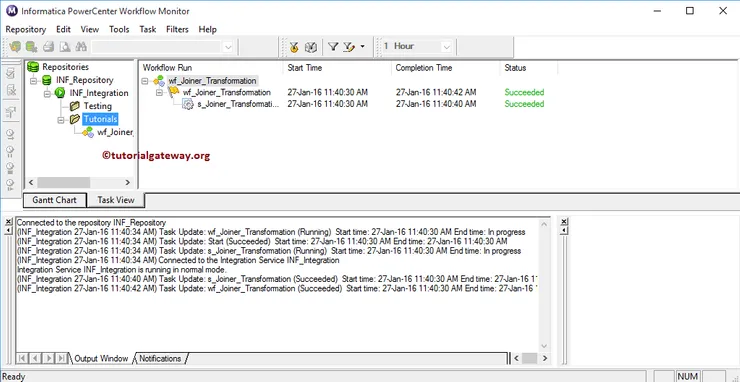Click the INF_Repository green database icon
This screenshot has height=382, width=740.
click(47, 80)
